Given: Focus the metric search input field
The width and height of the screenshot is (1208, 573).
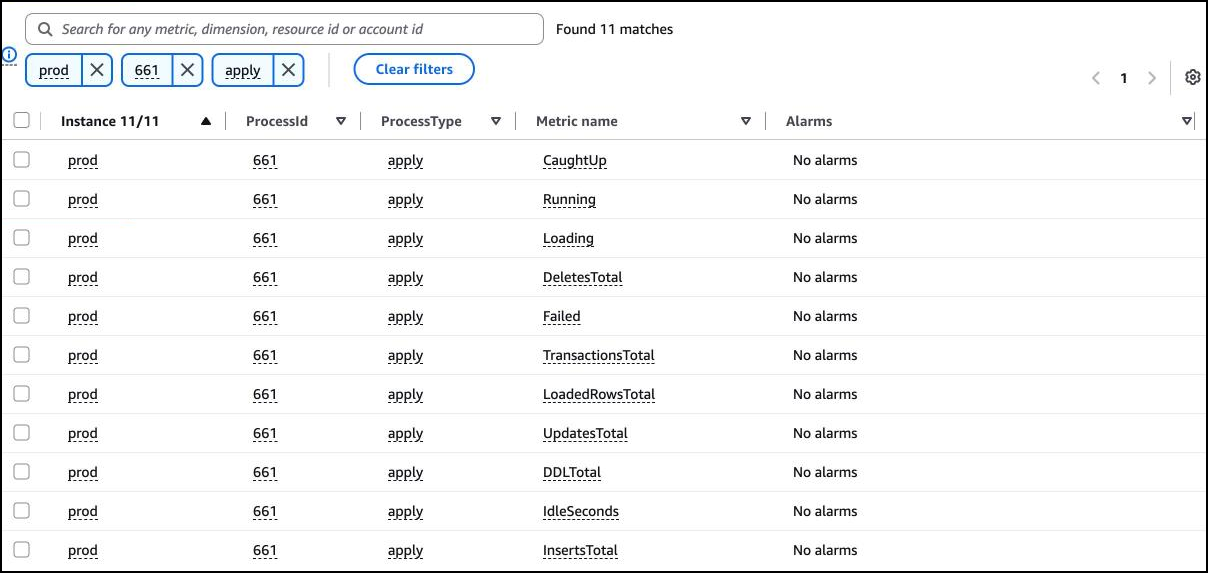Looking at the screenshot, I should 284,30.
